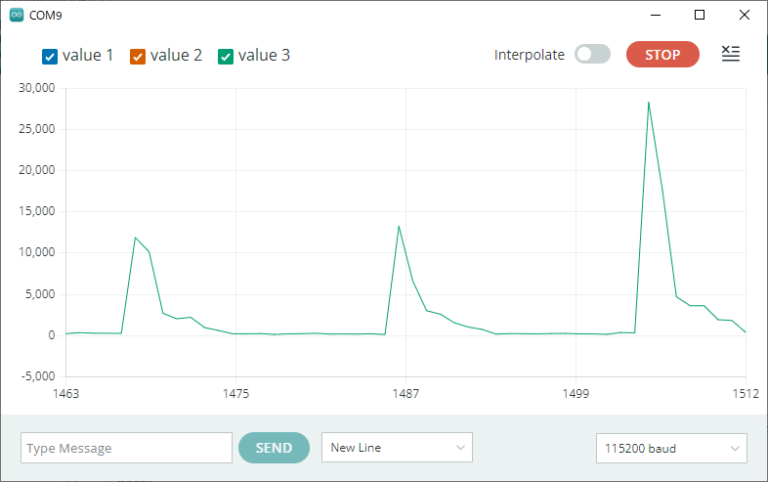Maximize the COM9 plotter window

[700, 15]
